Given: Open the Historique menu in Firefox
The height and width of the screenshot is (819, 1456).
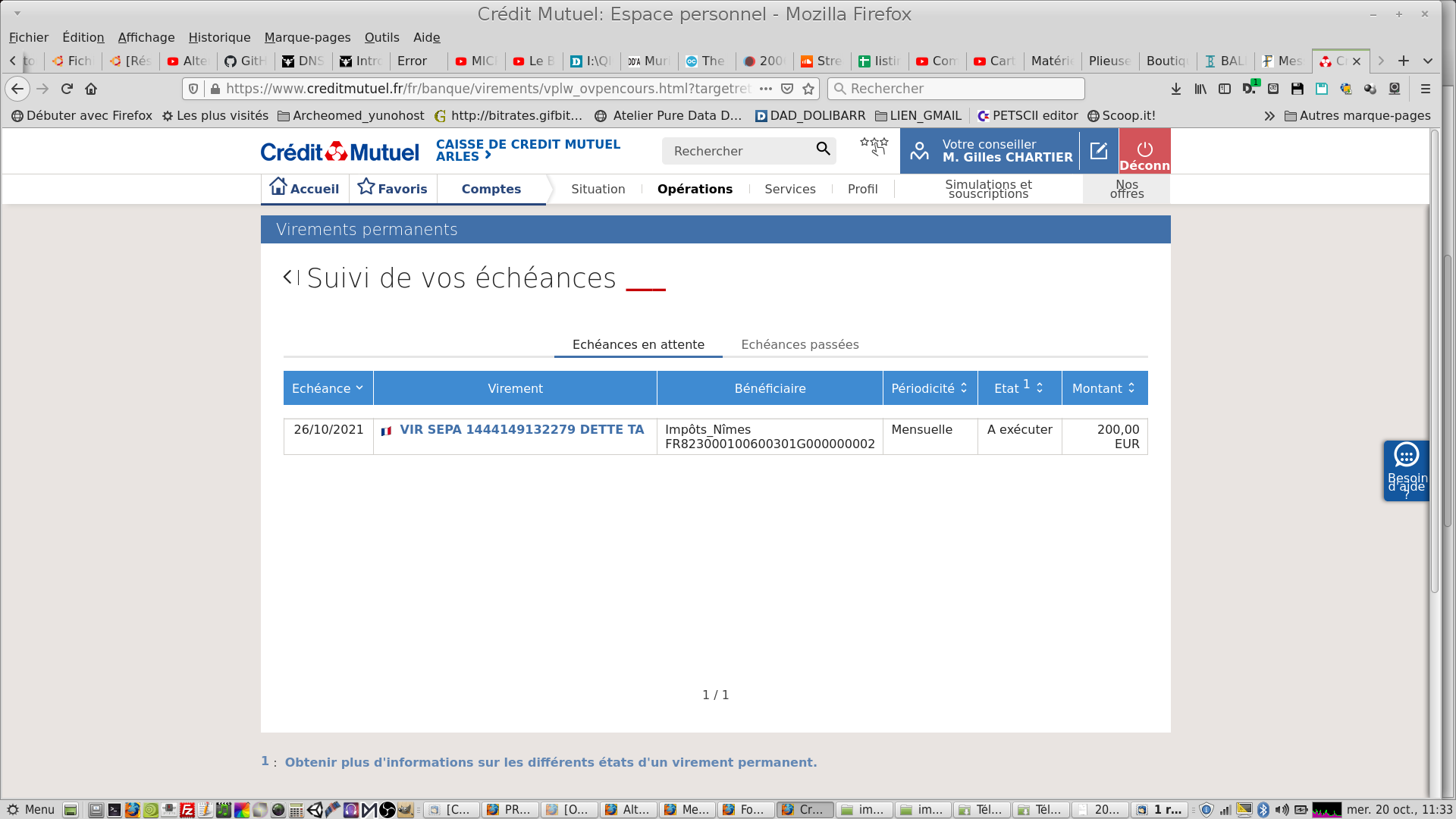Looking at the screenshot, I should [219, 37].
